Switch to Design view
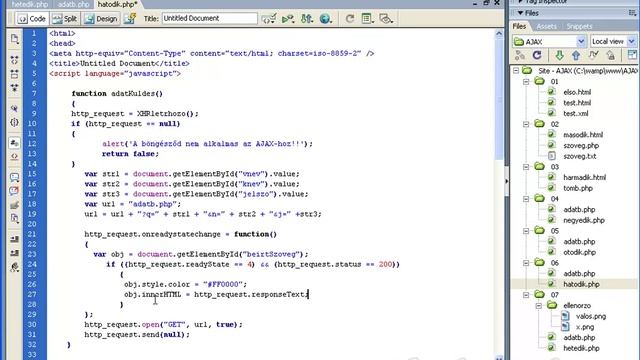Image resolution: width=640 pixels, height=360 pixels. [x=101, y=19]
